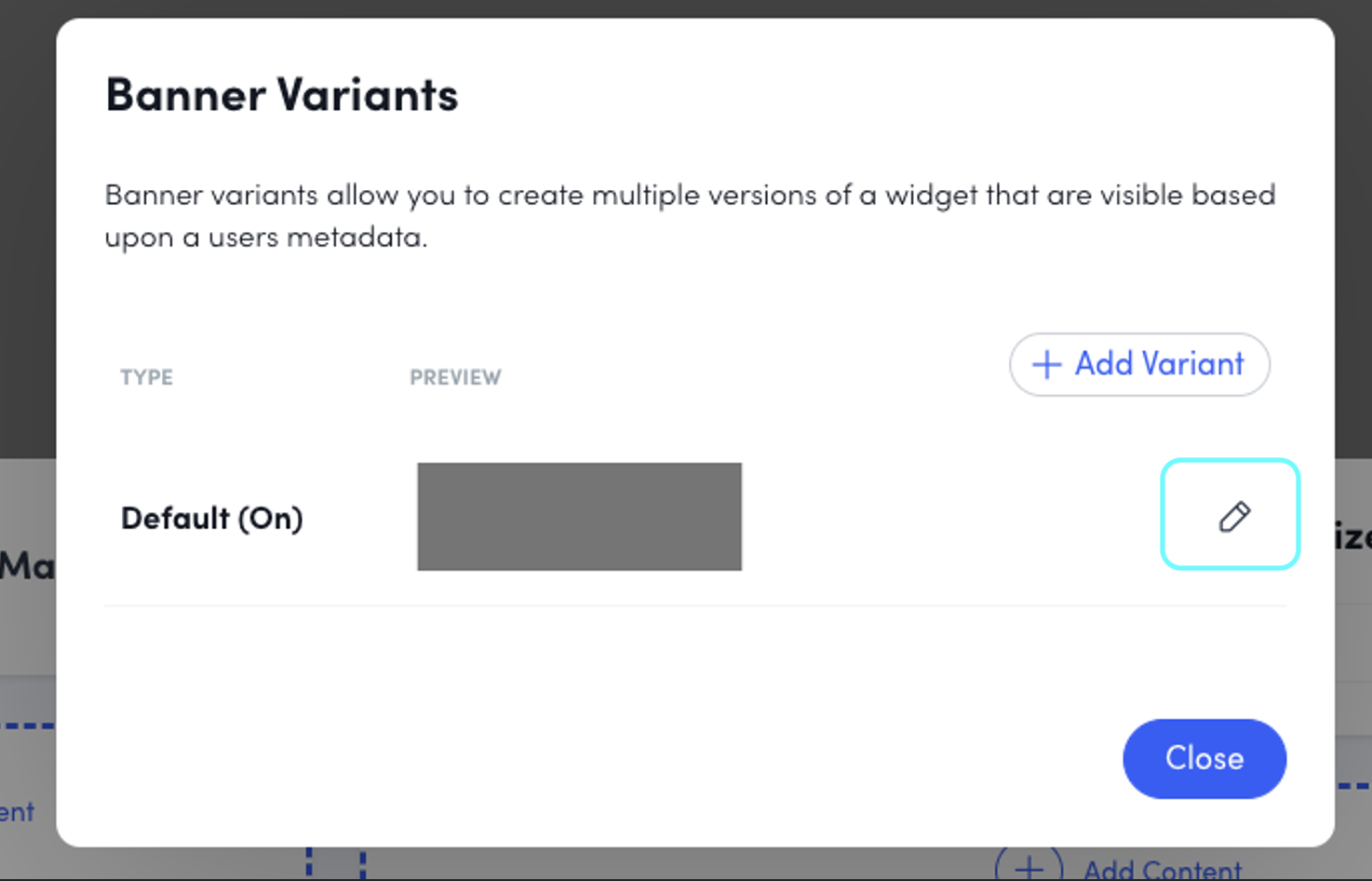This screenshot has width=1372, height=881.
Task: Click the plus icon in Add Variant
Action: 1046,364
